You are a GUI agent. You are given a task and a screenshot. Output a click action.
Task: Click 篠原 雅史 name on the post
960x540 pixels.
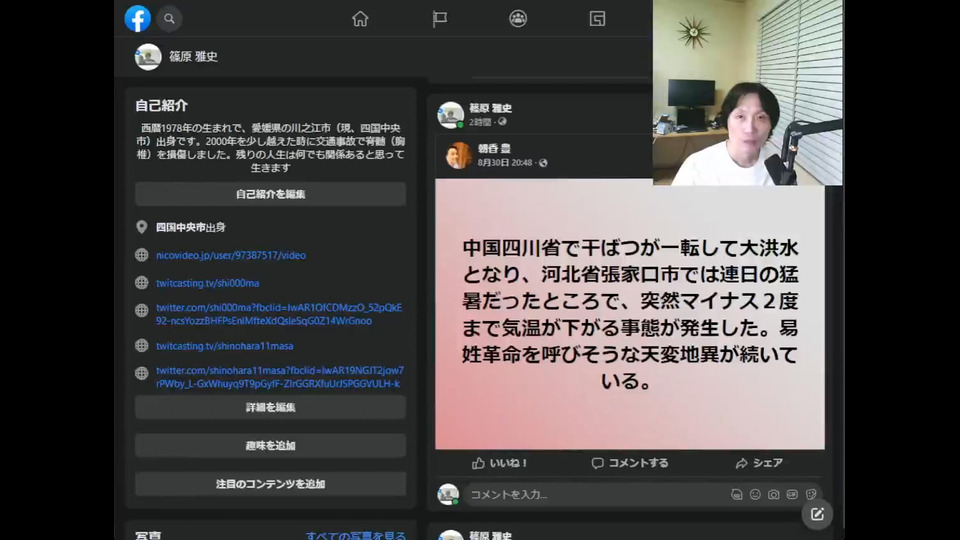click(x=490, y=108)
